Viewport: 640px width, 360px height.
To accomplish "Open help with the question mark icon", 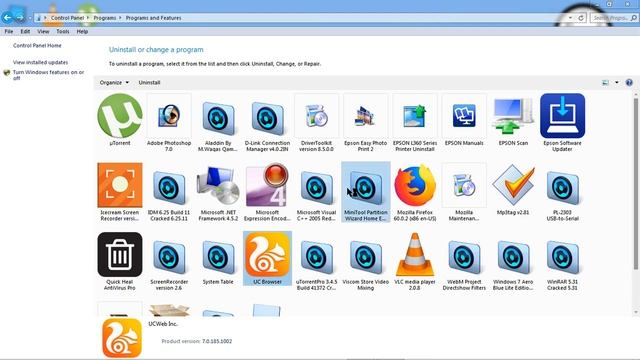I will (629, 82).
